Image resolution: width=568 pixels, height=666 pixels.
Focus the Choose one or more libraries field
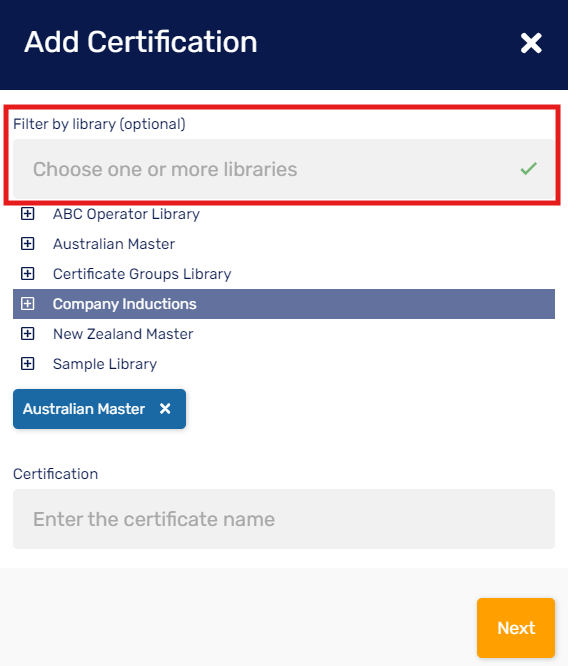tap(284, 169)
